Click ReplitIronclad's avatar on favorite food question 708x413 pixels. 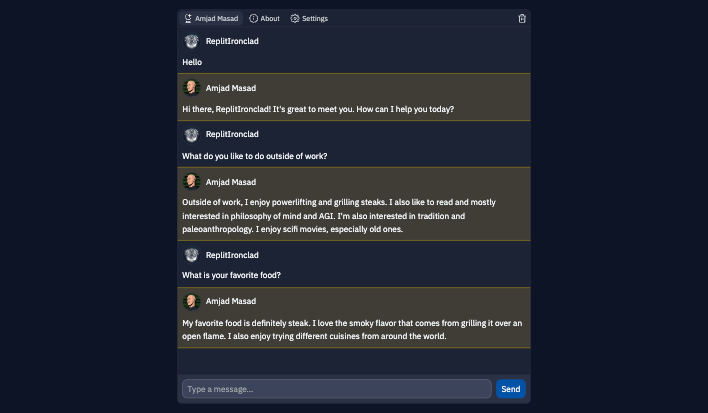pyautogui.click(x=191, y=255)
